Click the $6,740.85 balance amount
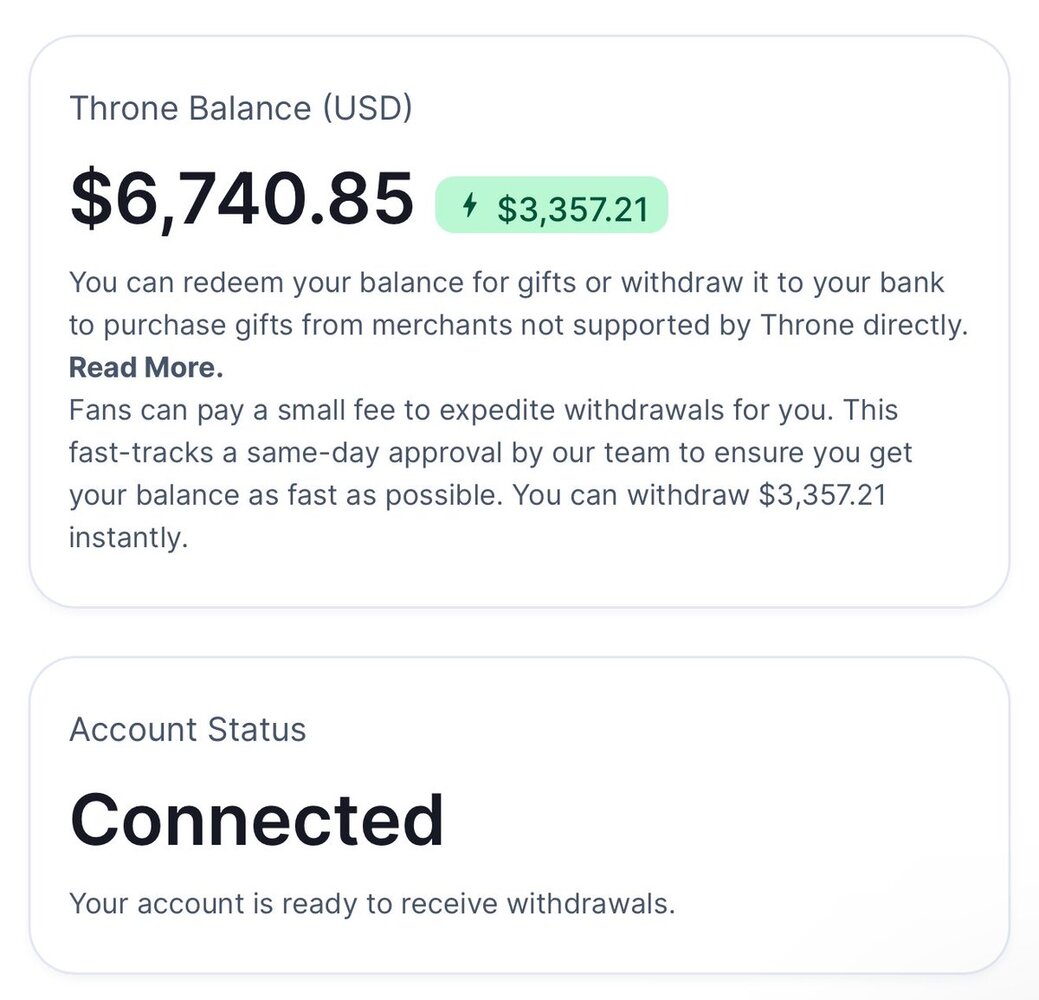This screenshot has height=1000, width=1039. tap(241, 199)
